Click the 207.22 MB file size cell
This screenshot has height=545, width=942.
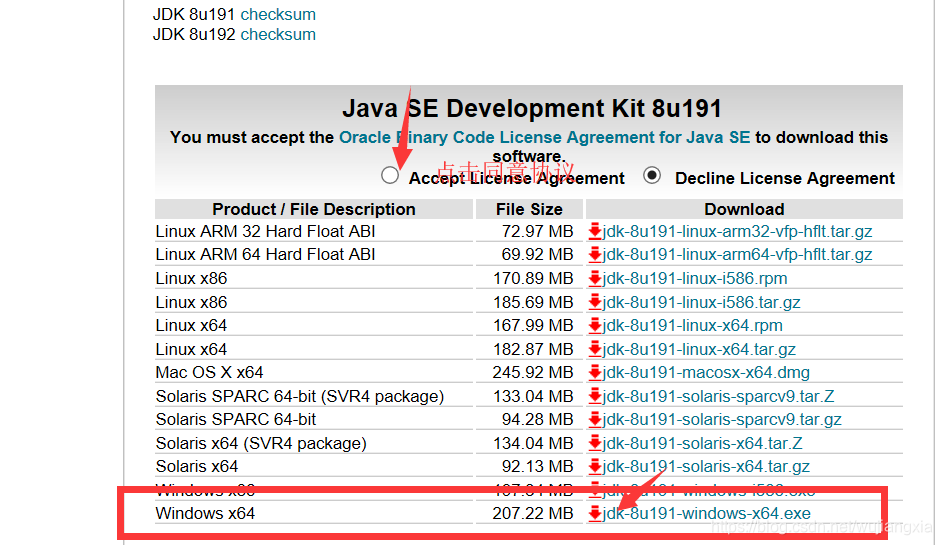(x=533, y=514)
